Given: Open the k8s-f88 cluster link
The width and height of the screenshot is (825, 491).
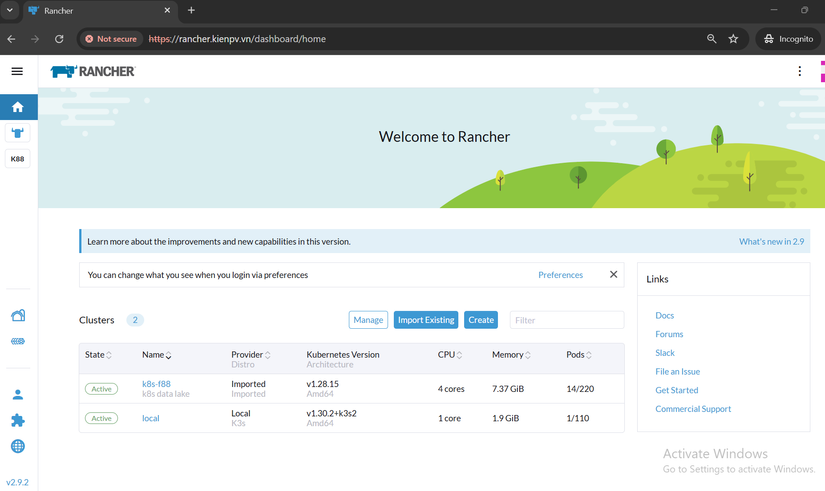Looking at the screenshot, I should [156, 384].
